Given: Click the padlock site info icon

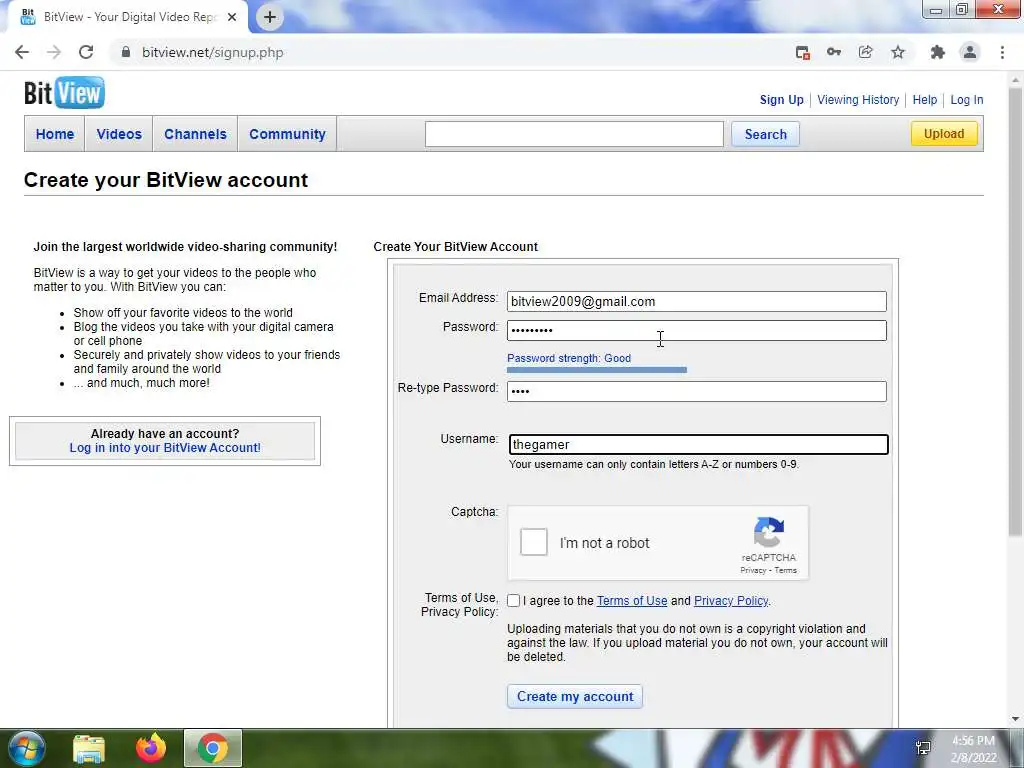Looking at the screenshot, I should click(126, 52).
